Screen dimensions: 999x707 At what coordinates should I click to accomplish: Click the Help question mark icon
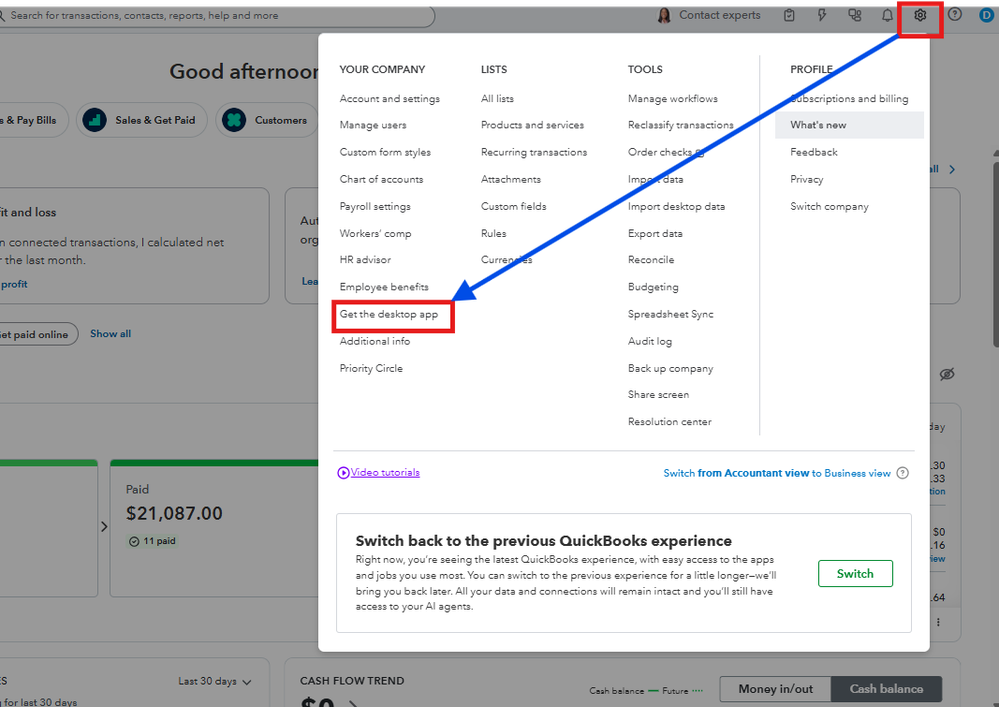tap(954, 16)
